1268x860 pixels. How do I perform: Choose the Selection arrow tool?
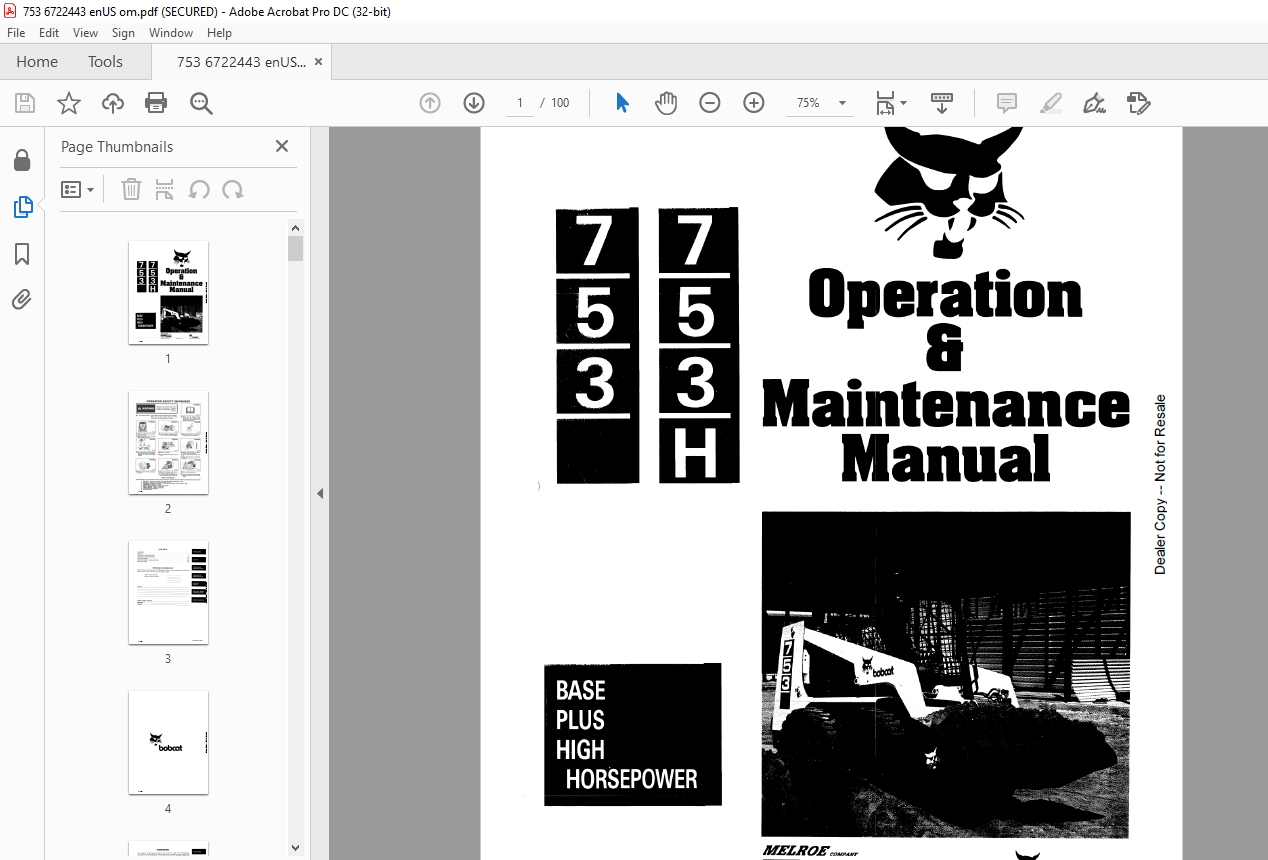[x=622, y=103]
